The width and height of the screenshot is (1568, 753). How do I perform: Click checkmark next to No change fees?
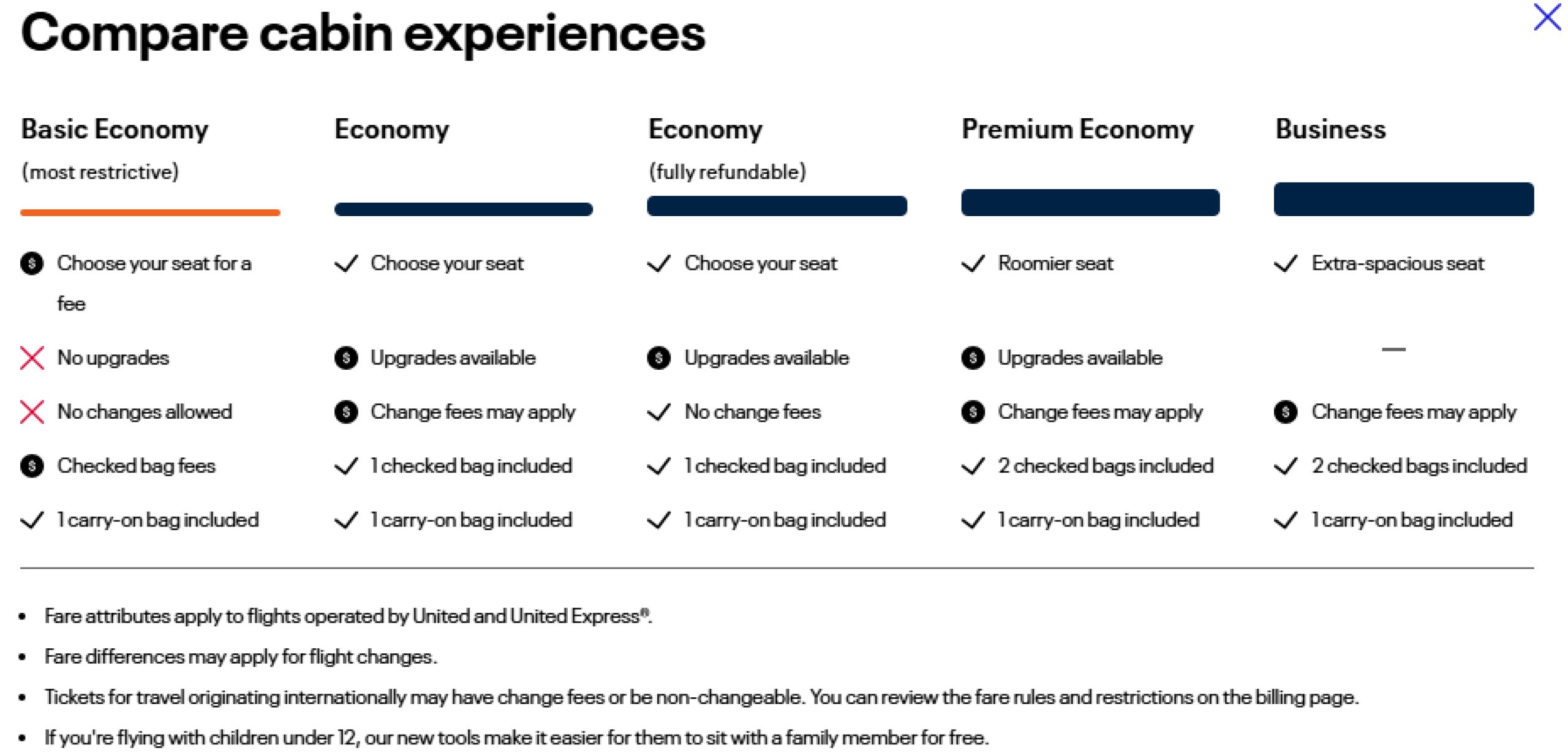pos(659,412)
